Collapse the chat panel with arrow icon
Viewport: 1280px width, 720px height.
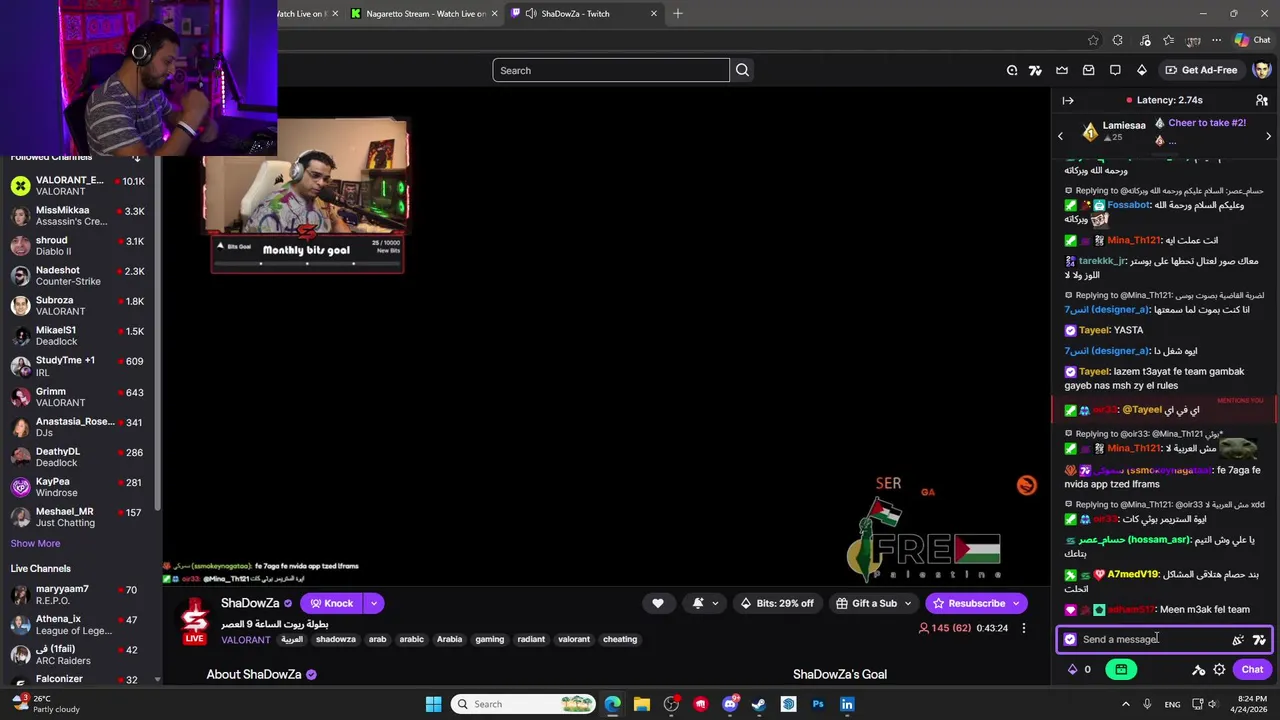(1068, 100)
